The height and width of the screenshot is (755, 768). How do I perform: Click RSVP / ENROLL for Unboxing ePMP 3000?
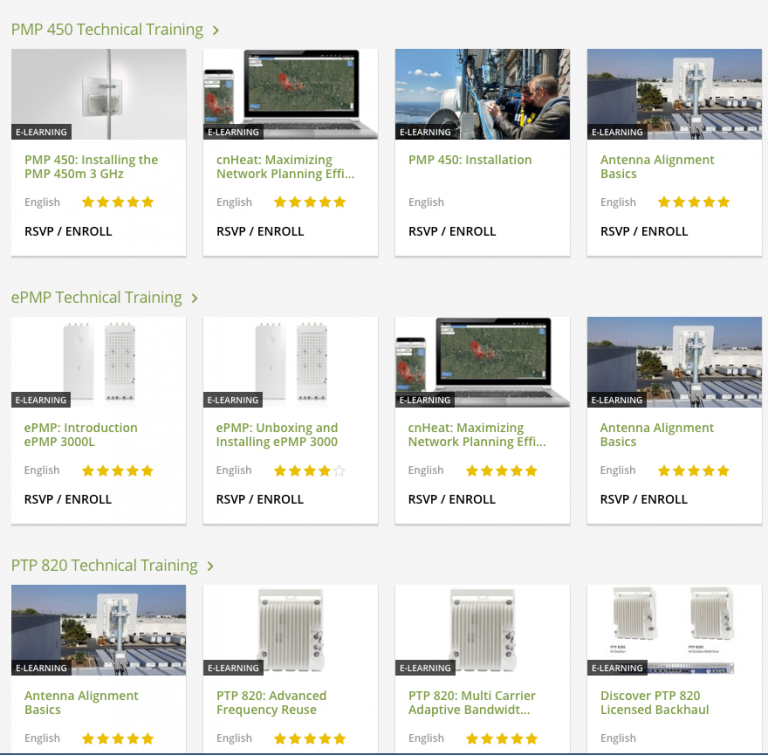tap(260, 499)
